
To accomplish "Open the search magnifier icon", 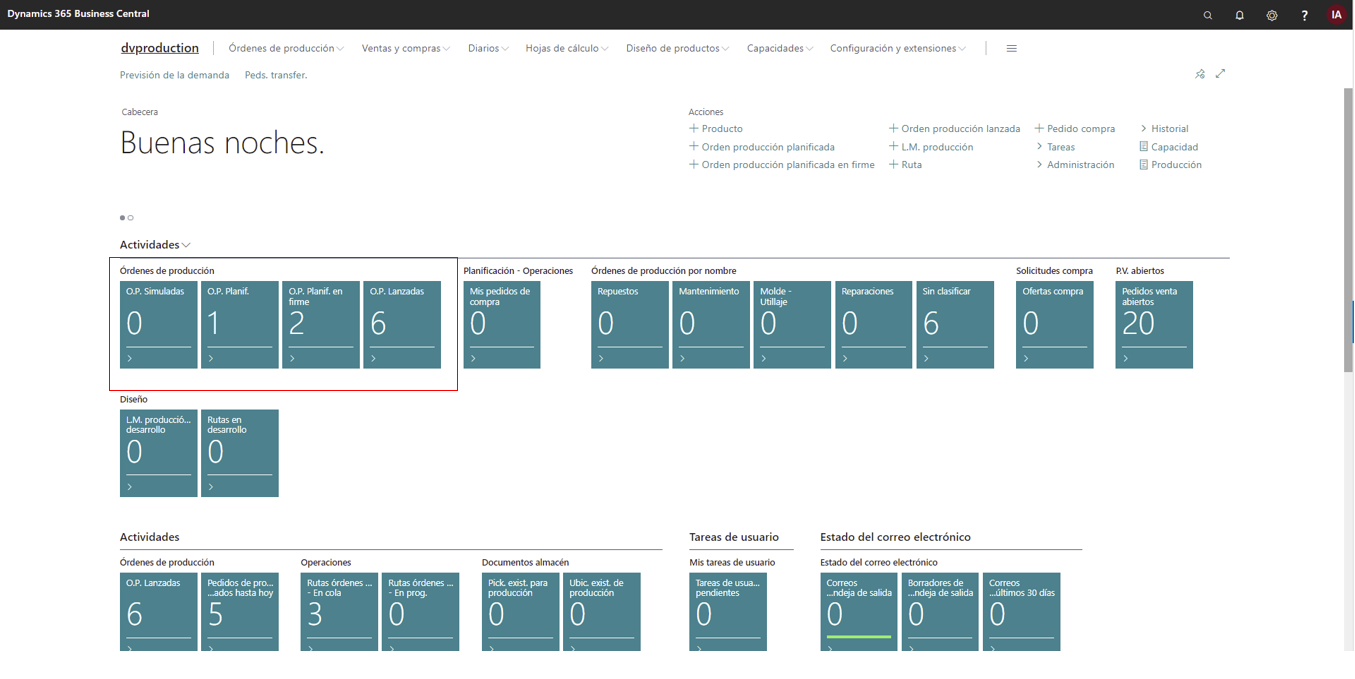I will click(1208, 15).
